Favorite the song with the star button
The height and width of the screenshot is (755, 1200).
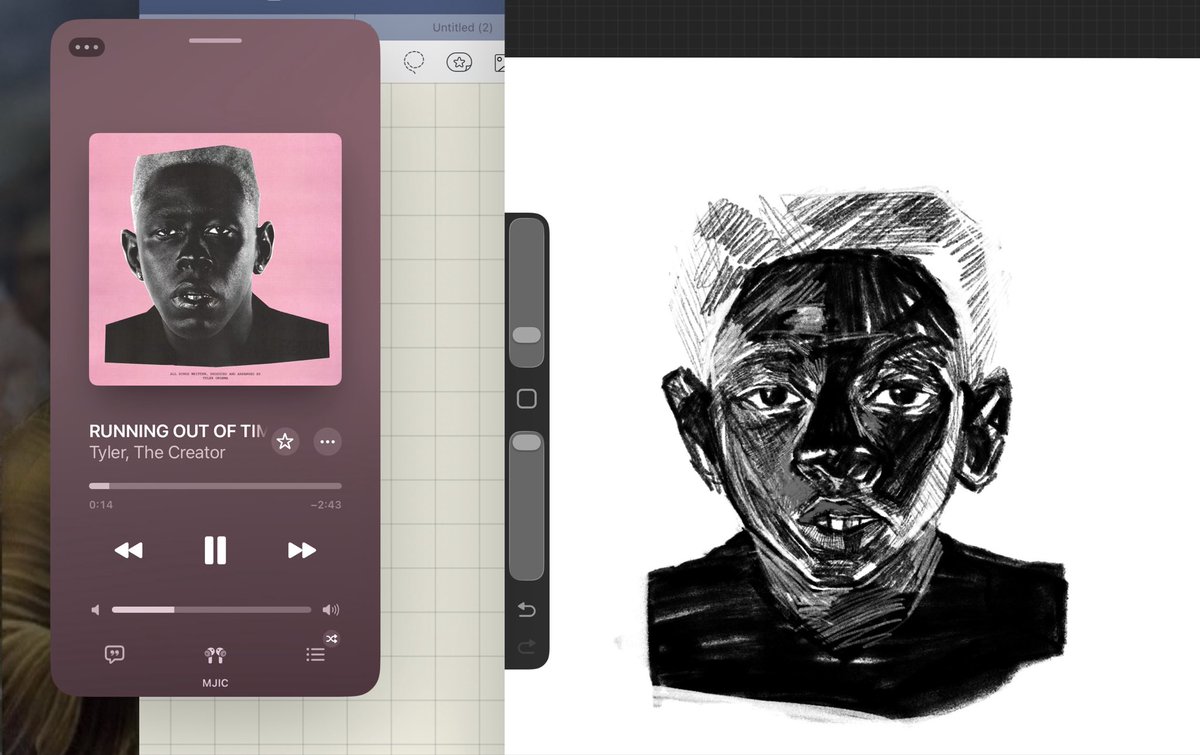click(x=285, y=441)
